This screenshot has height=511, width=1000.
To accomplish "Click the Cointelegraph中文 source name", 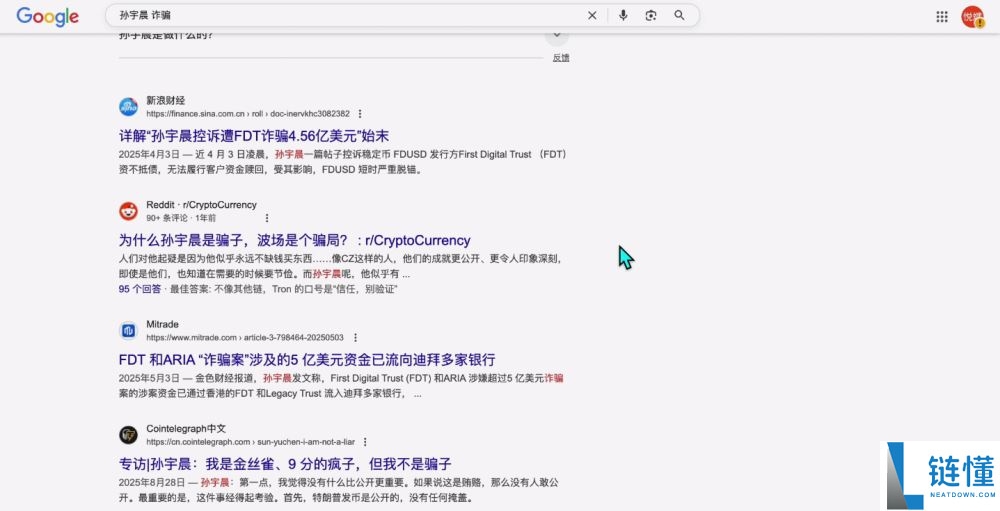I will tap(186, 429).
